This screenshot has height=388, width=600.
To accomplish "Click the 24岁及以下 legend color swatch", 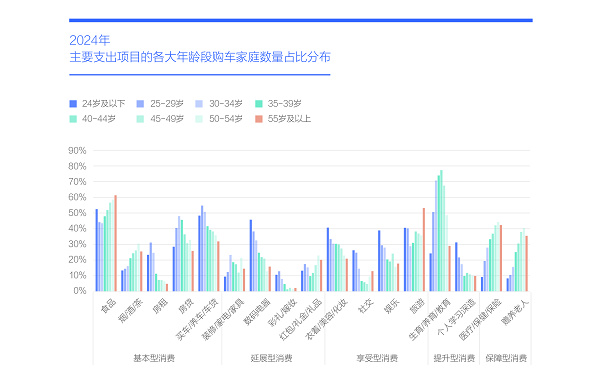I will point(73,104).
